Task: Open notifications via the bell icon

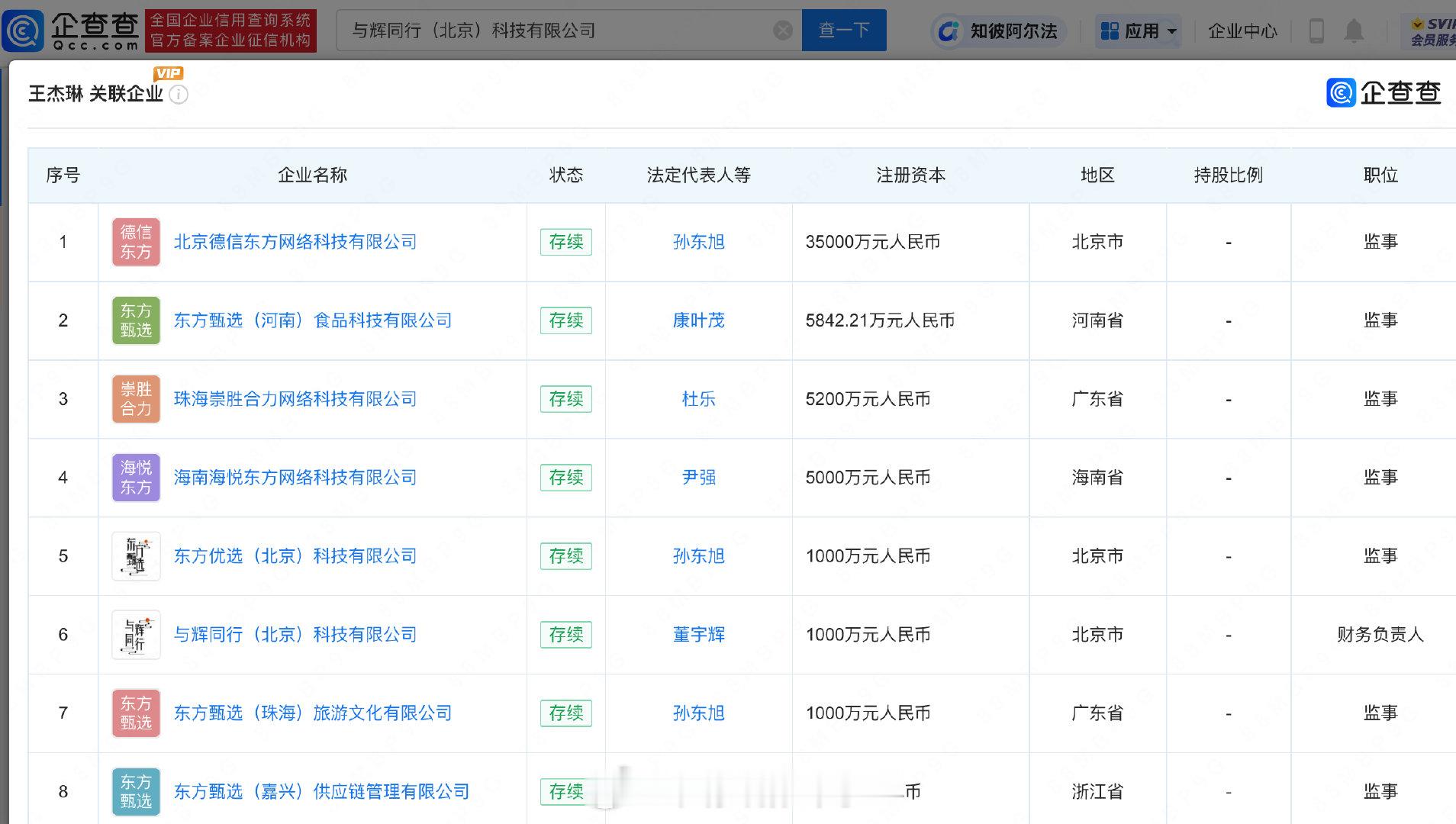Action: 1354,31
